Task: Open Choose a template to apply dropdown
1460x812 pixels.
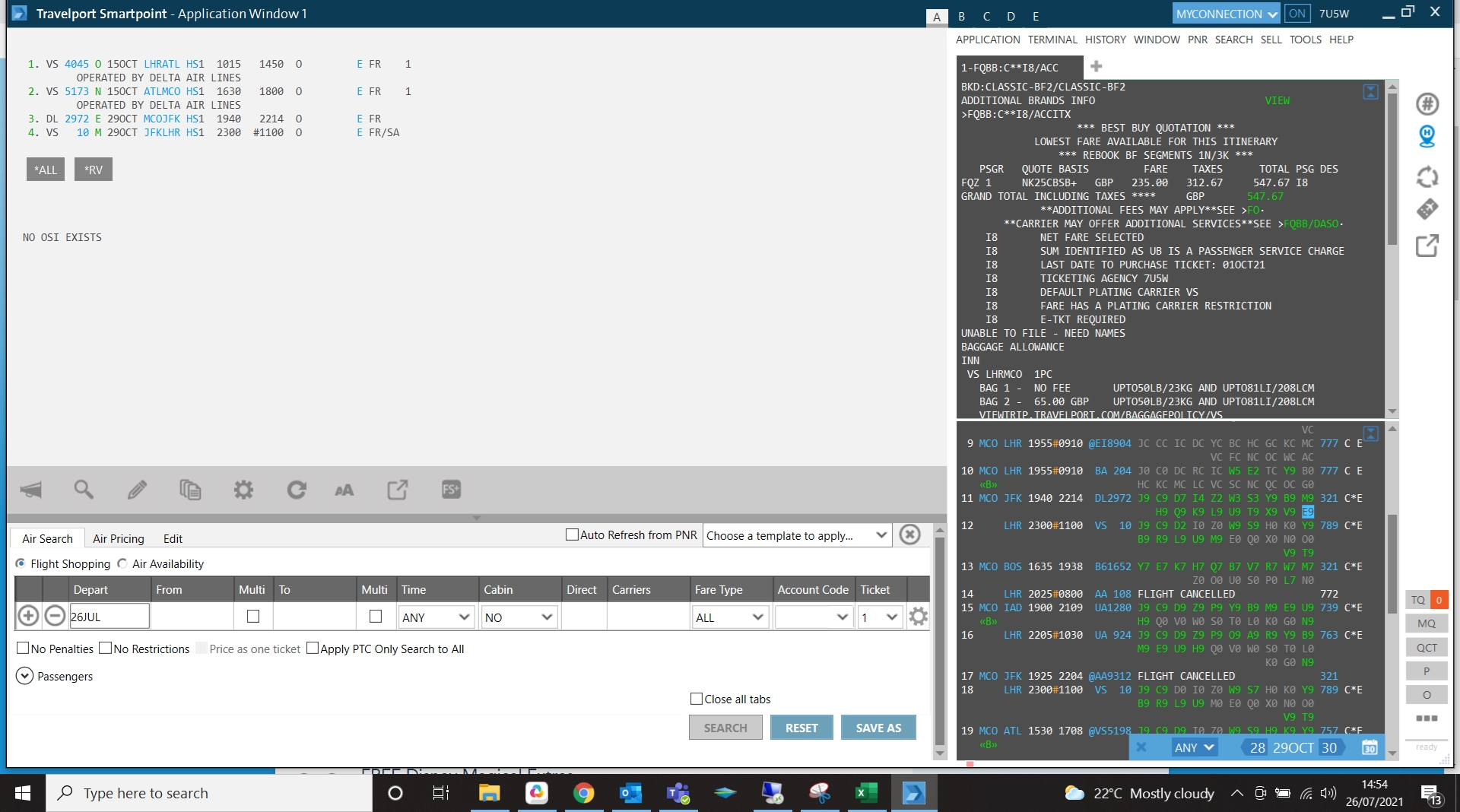Action: coord(797,535)
